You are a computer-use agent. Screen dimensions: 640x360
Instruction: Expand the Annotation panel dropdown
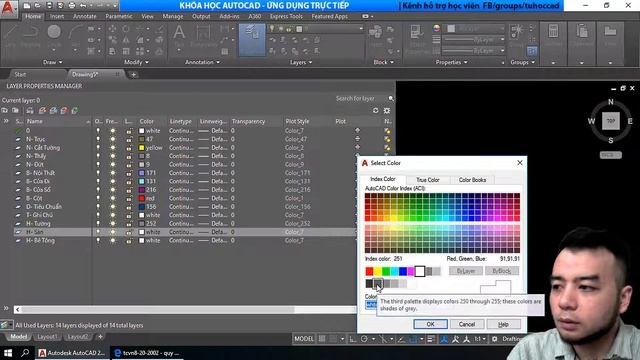coord(203,62)
